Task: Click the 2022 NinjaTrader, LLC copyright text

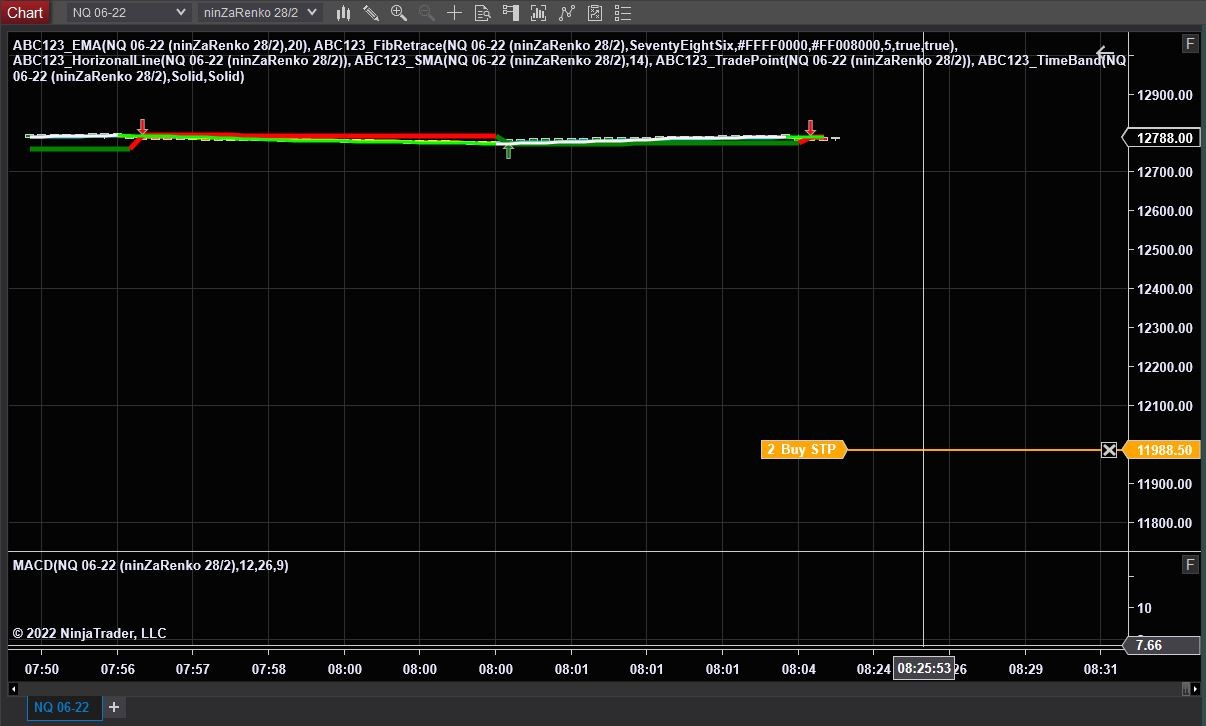Action: pyautogui.click(x=89, y=633)
